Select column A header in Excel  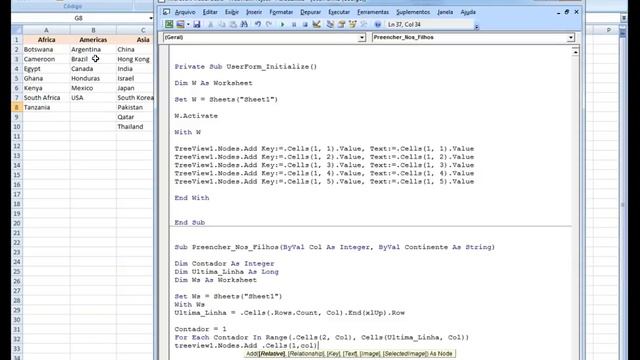tap(46, 30)
